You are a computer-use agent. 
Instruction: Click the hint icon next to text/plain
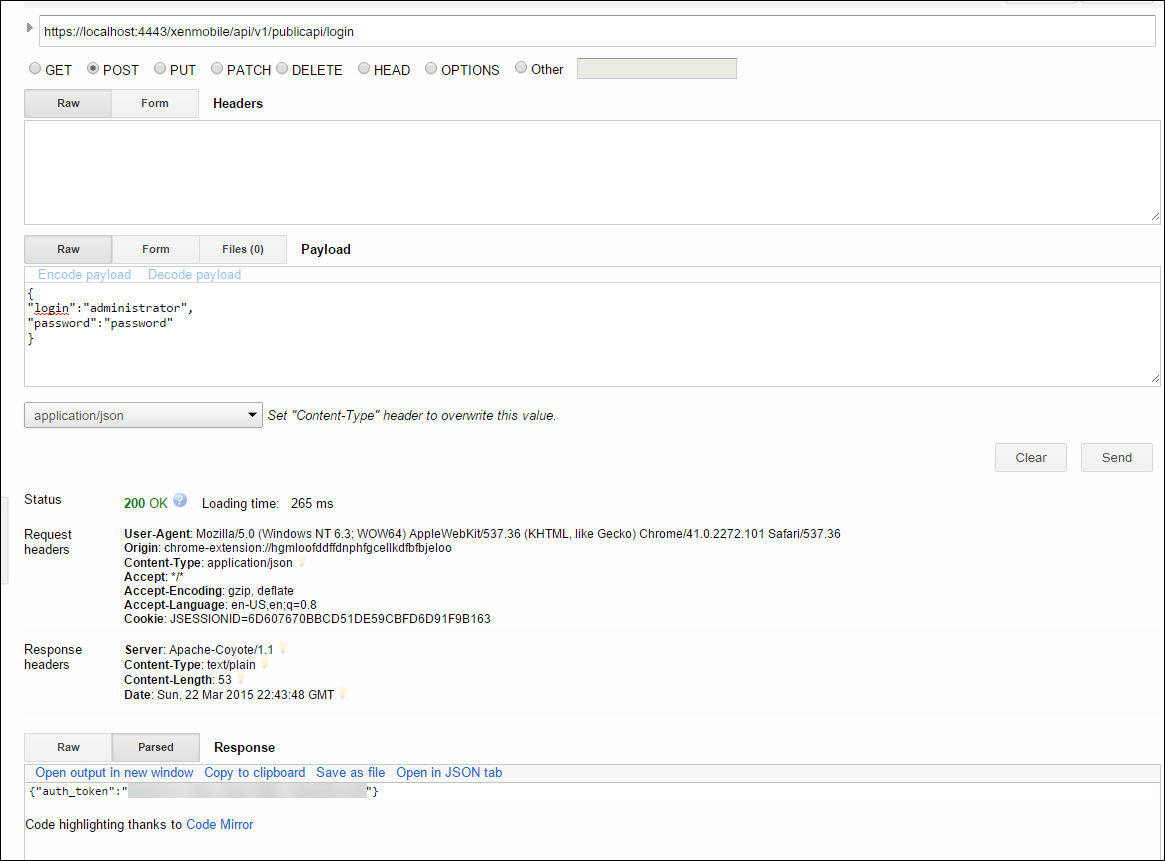(x=265, y=664)
